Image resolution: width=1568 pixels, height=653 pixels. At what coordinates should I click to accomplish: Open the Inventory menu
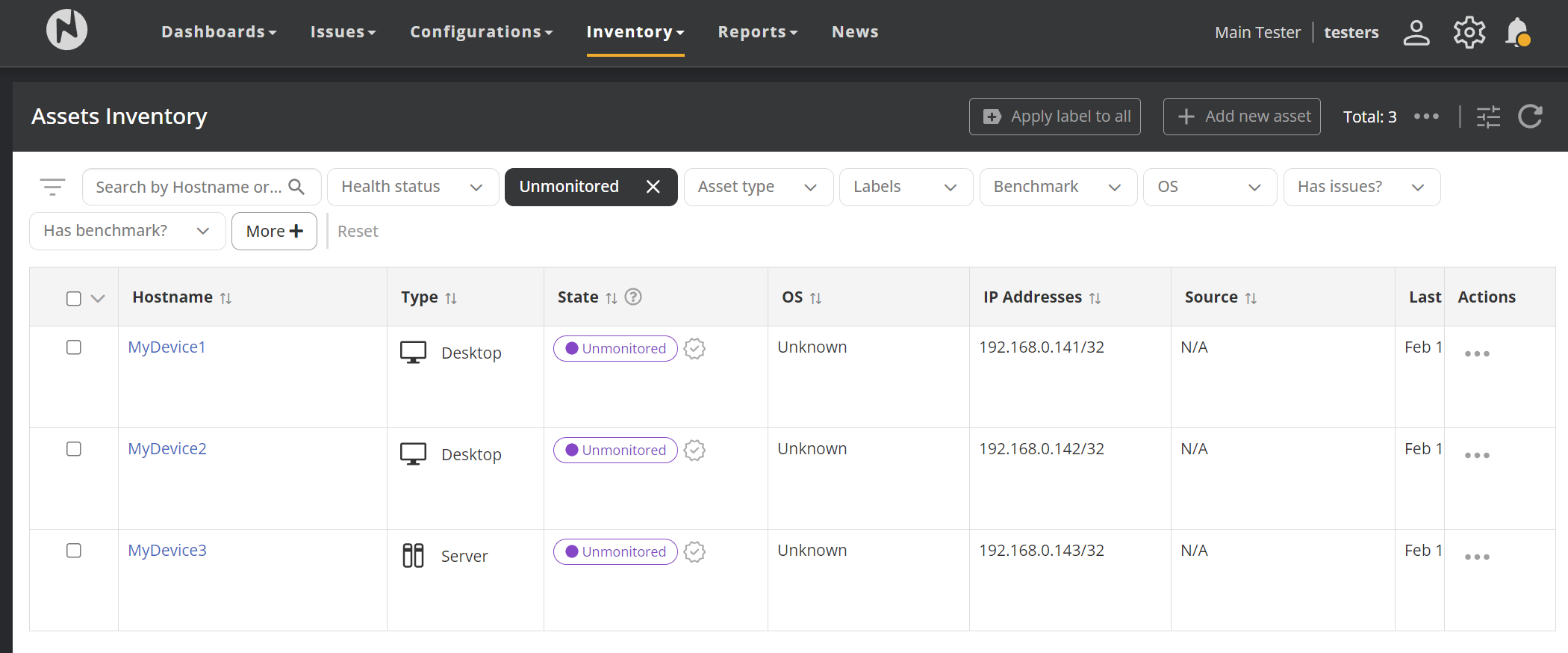(635, 32)
